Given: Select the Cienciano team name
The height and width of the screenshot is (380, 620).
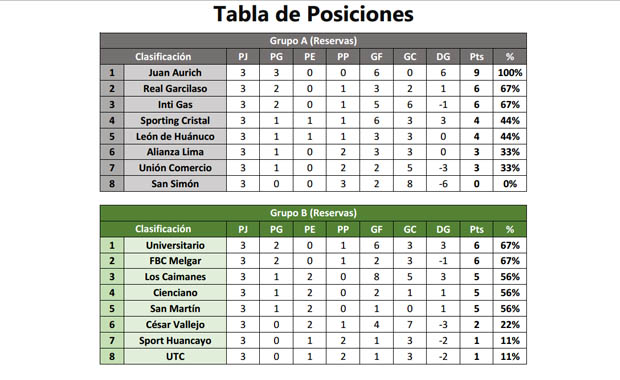Looking at the screenshot, I should point(175,293).
